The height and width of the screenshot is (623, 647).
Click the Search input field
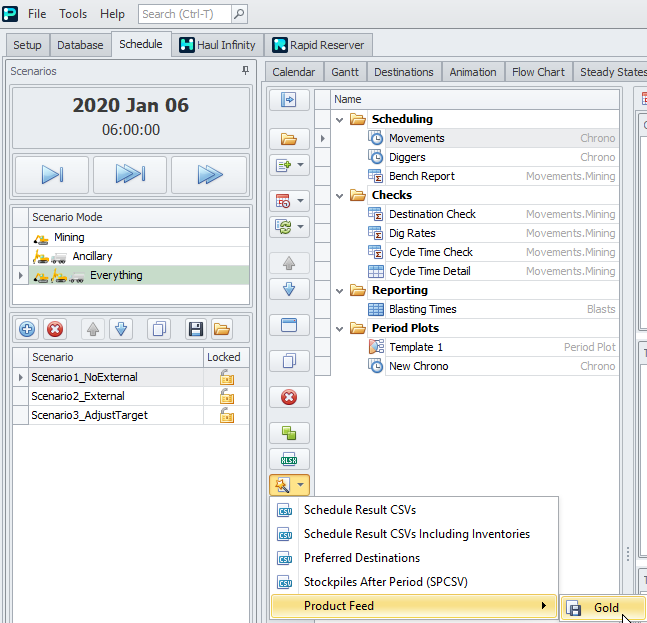point(184,14)
